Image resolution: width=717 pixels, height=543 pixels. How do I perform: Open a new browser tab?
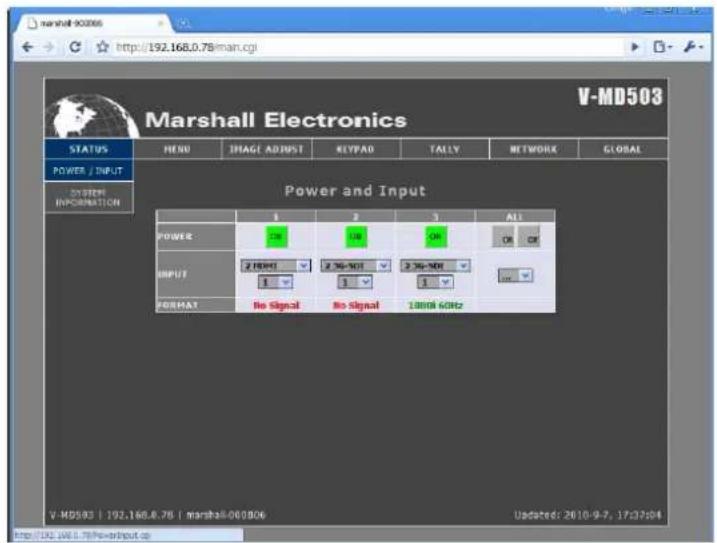point(184,24)
